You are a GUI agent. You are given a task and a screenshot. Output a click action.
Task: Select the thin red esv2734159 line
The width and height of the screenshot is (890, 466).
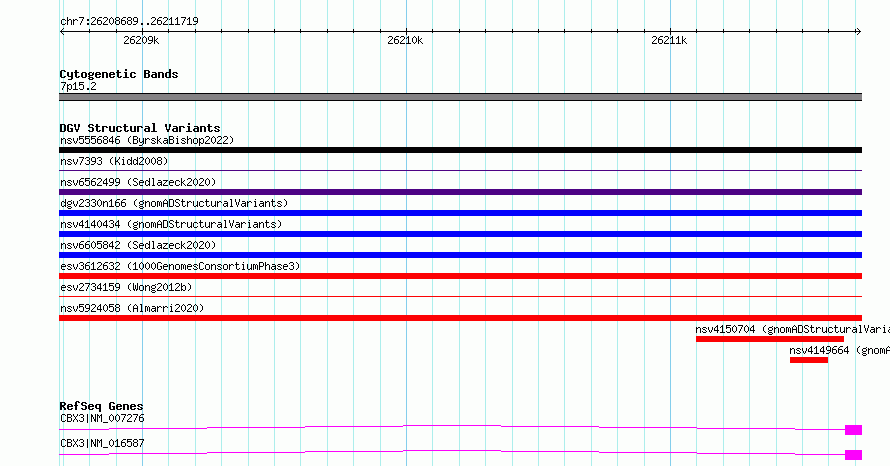click(x=460, y=296)
